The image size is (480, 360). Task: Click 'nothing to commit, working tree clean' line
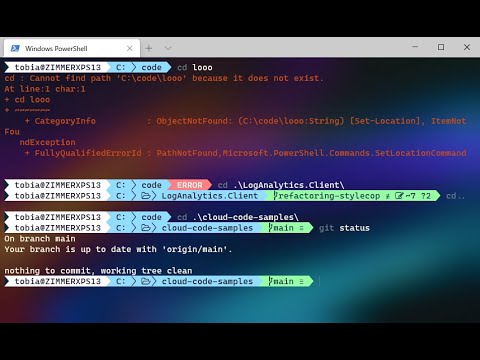pyautogui.click(x=98, y=271)
